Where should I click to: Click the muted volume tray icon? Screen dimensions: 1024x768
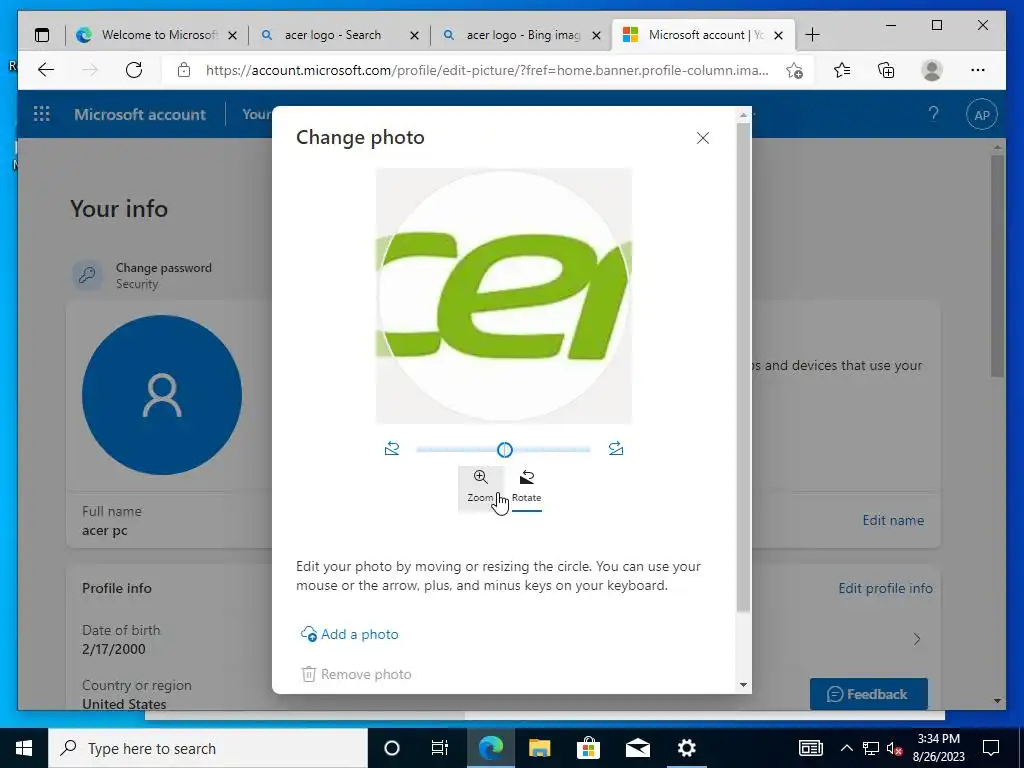point(894,749)
